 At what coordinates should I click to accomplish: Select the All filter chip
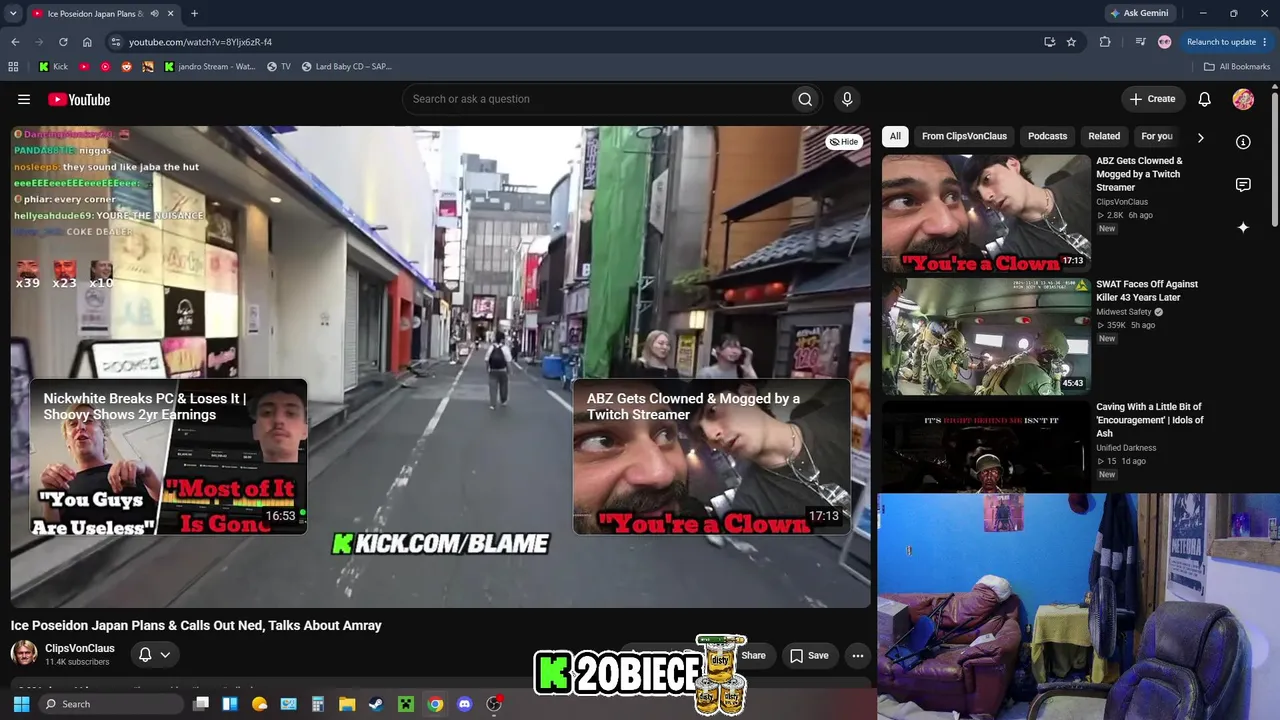tap(895, 136)
